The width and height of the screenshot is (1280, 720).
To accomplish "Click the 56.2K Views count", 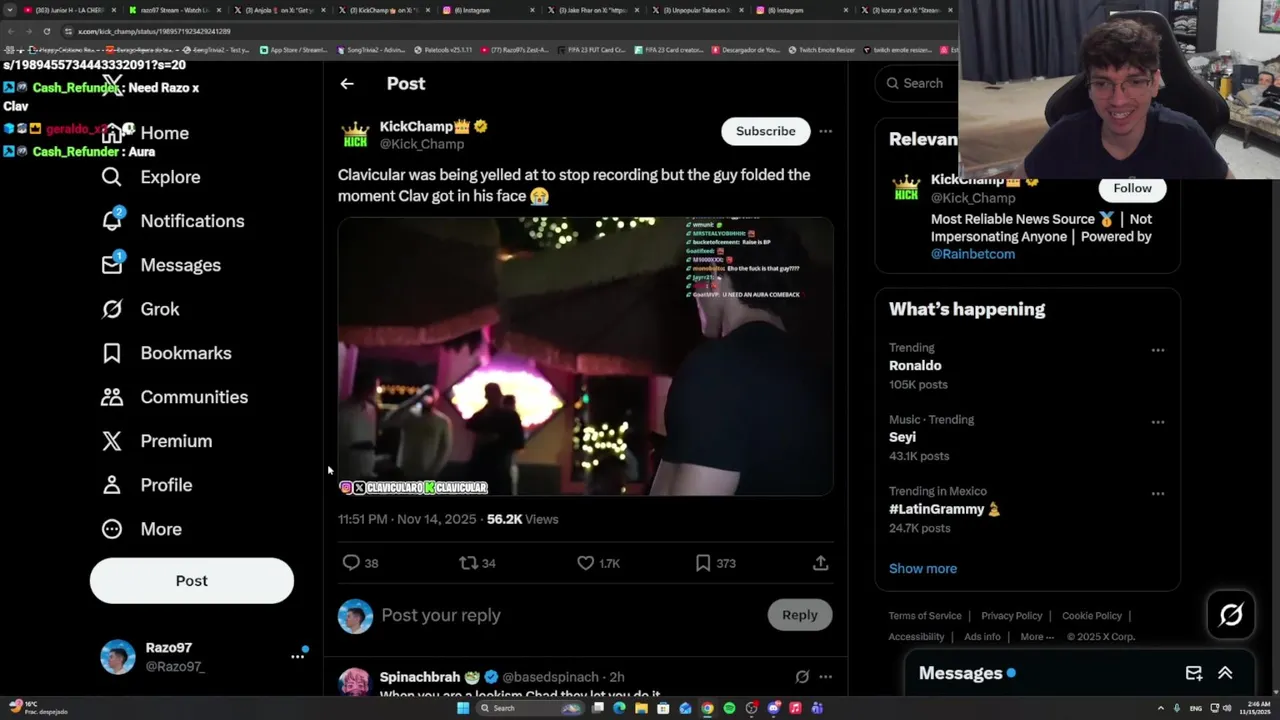I will (522, 519).
